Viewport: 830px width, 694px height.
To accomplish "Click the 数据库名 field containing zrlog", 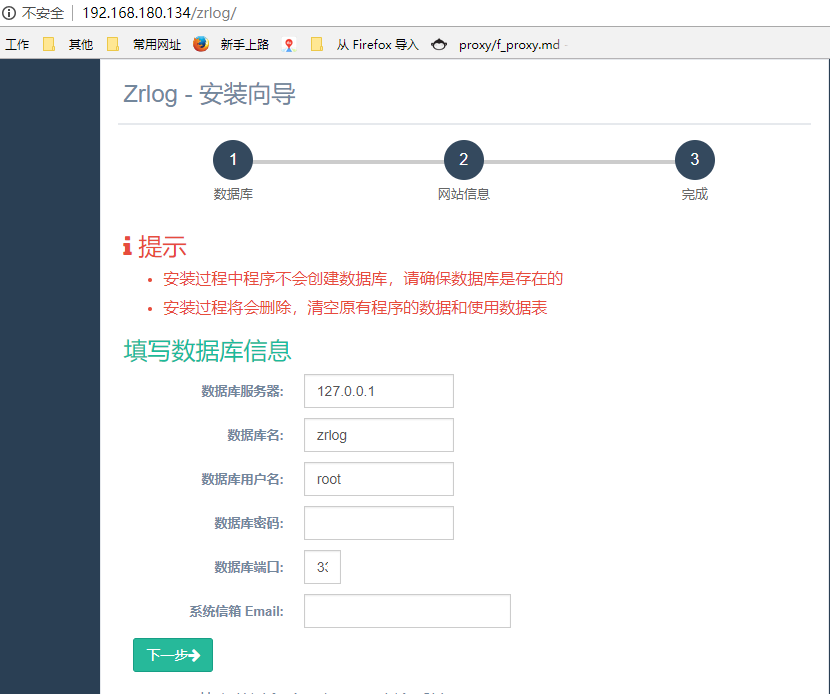I will click(379, 435).
